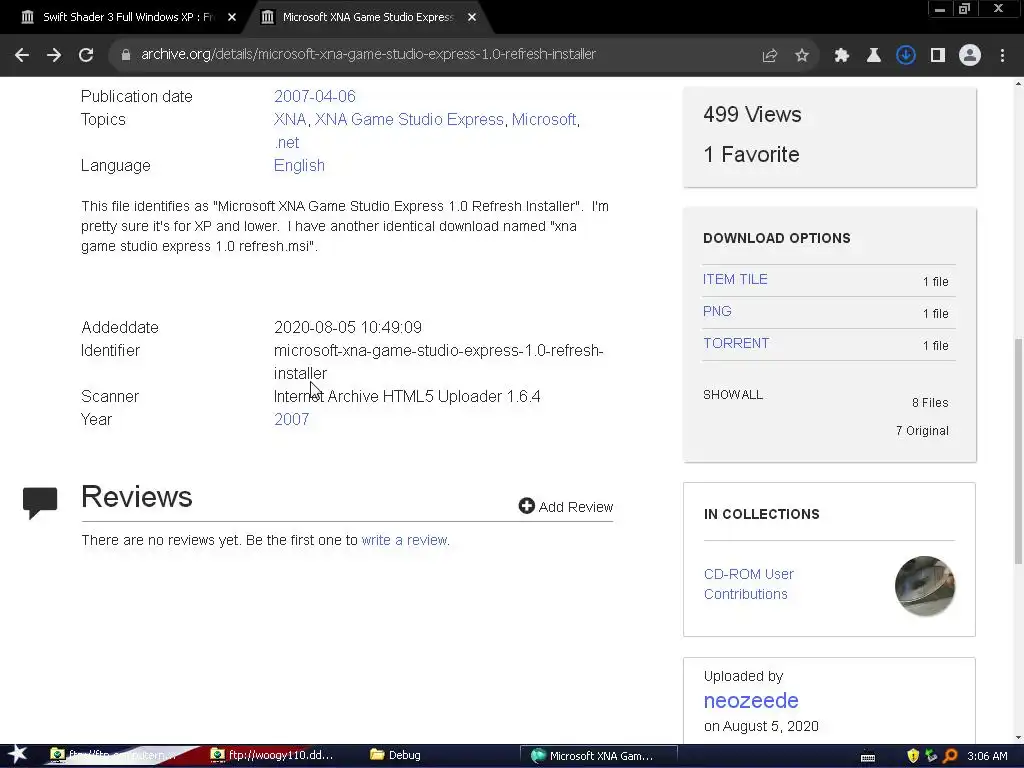The width and height of the screenshot is (1024, 768).
Task: Open the CD-ROM collection thumbnail image
Action: pyautogui.click(x=925, y=586)
